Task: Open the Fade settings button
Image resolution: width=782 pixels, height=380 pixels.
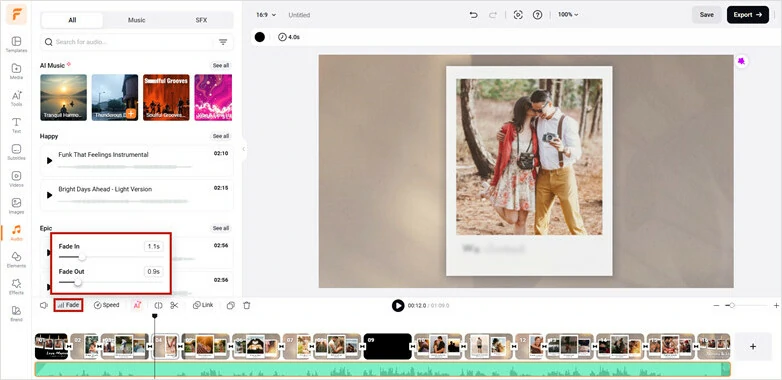Action: [x=68, y=305]
